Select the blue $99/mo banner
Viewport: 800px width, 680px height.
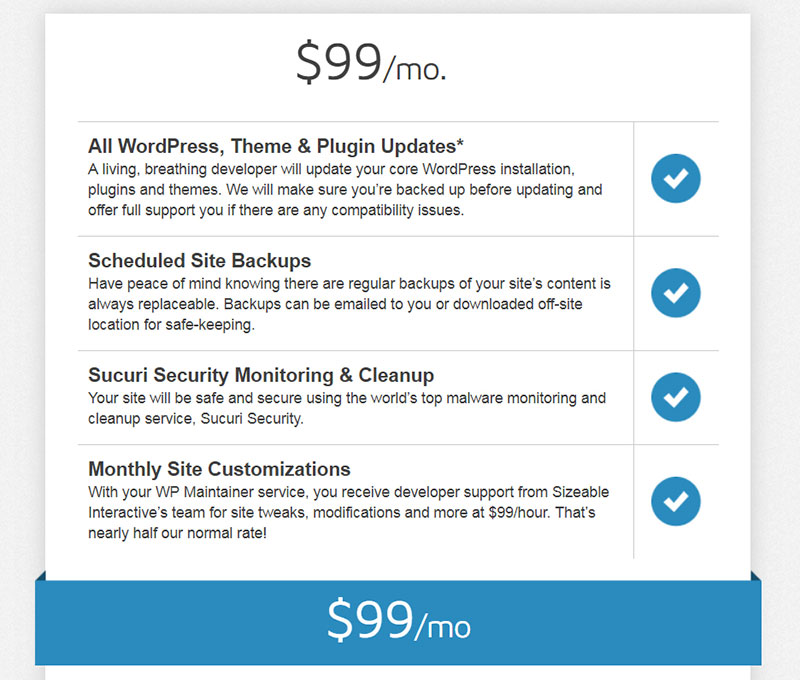pos(398,622)
